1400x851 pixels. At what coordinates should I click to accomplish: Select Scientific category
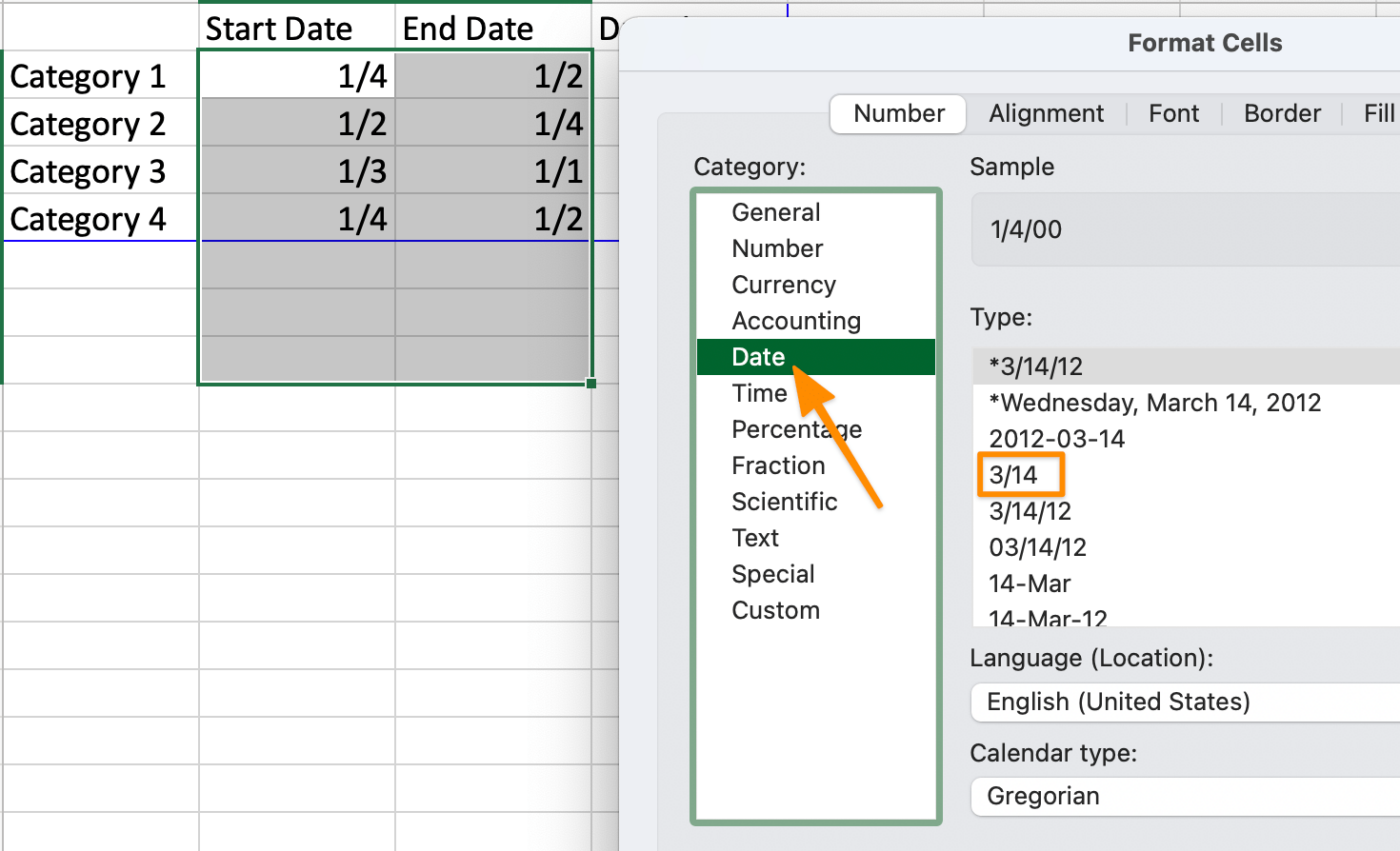coord(816,501)
